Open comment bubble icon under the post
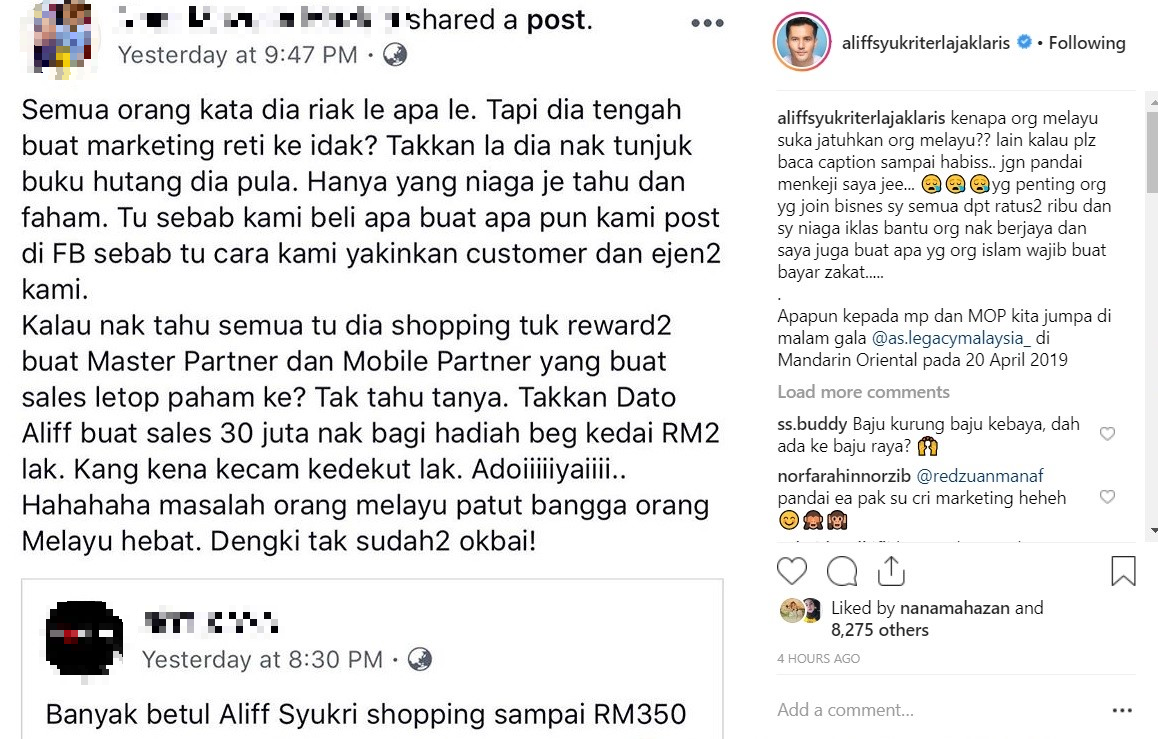Image resolution: width=1158 pixels, height=739 pixels. [842, 571]
